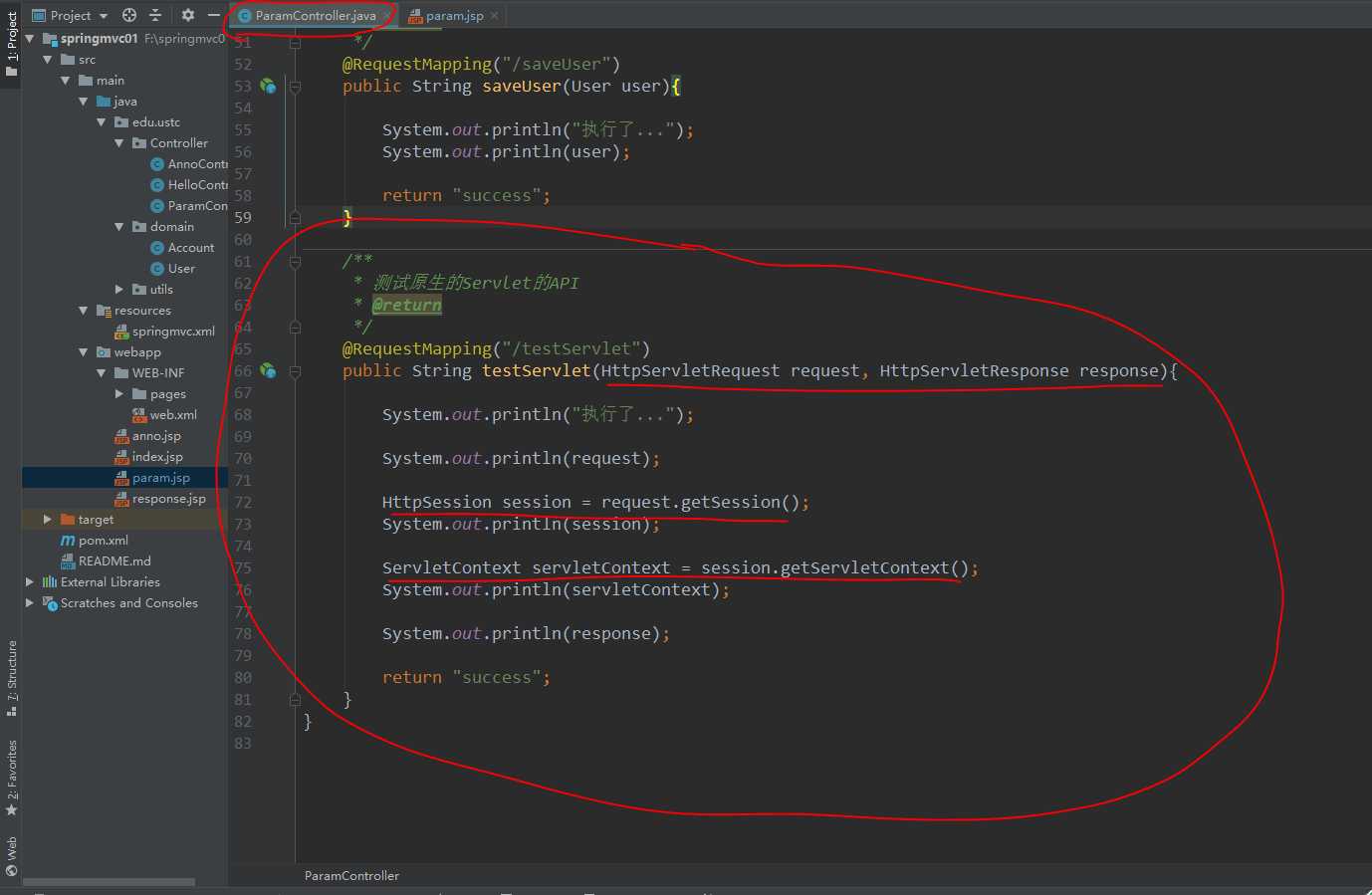This screenshot has width=1372, height=895.
Task: Collapse the webapp folder
Action: 84,351
